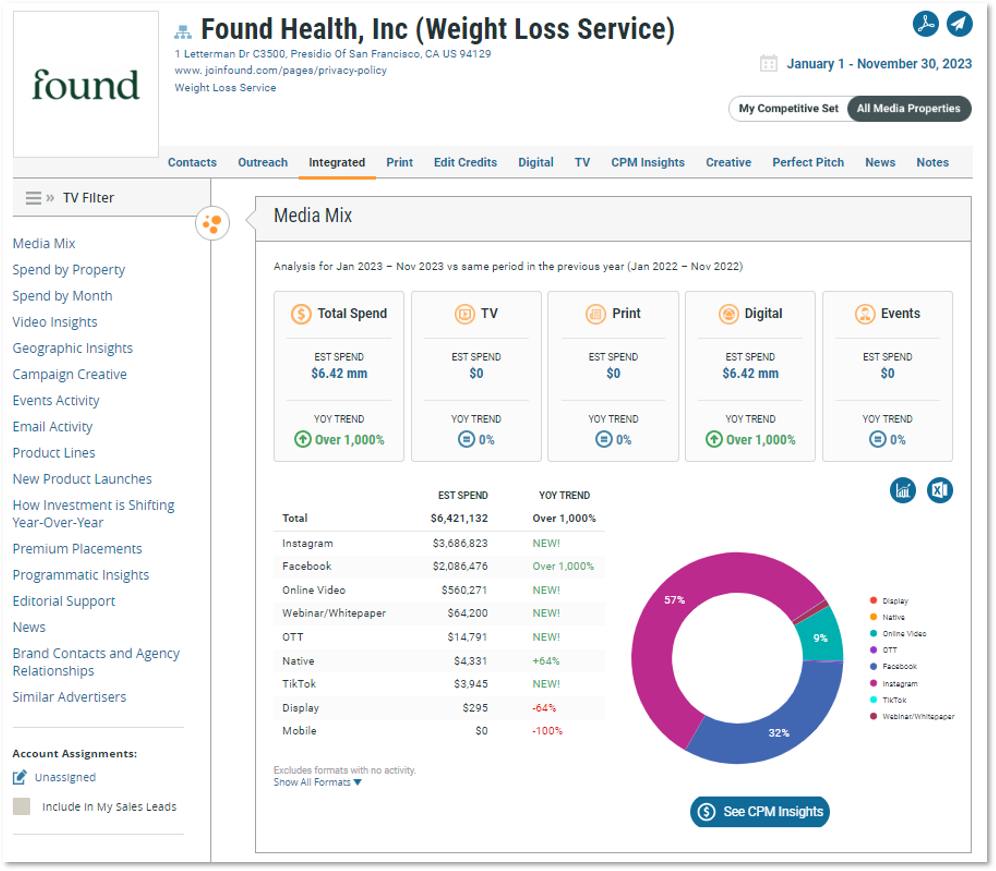View Events Activity in sidebar

(56, 401)
